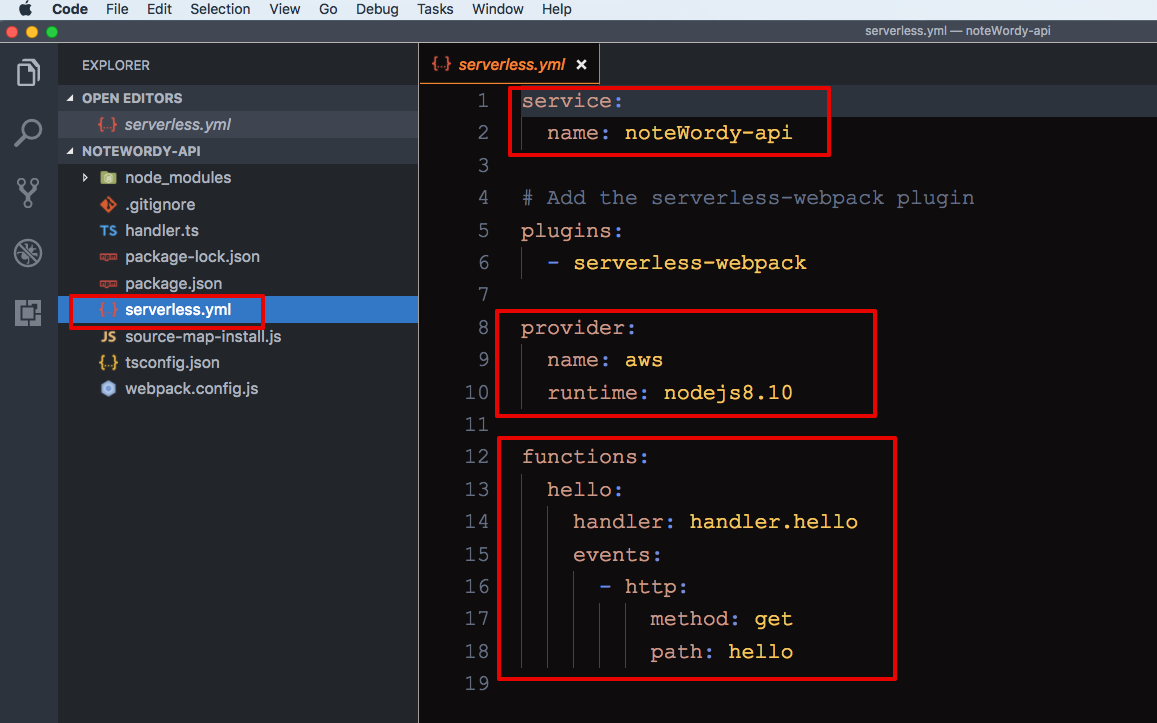This screenshot has height=723, width=1157.
Task: Click the TS icon next to handler.ts
Action: [x=109, y=230]
